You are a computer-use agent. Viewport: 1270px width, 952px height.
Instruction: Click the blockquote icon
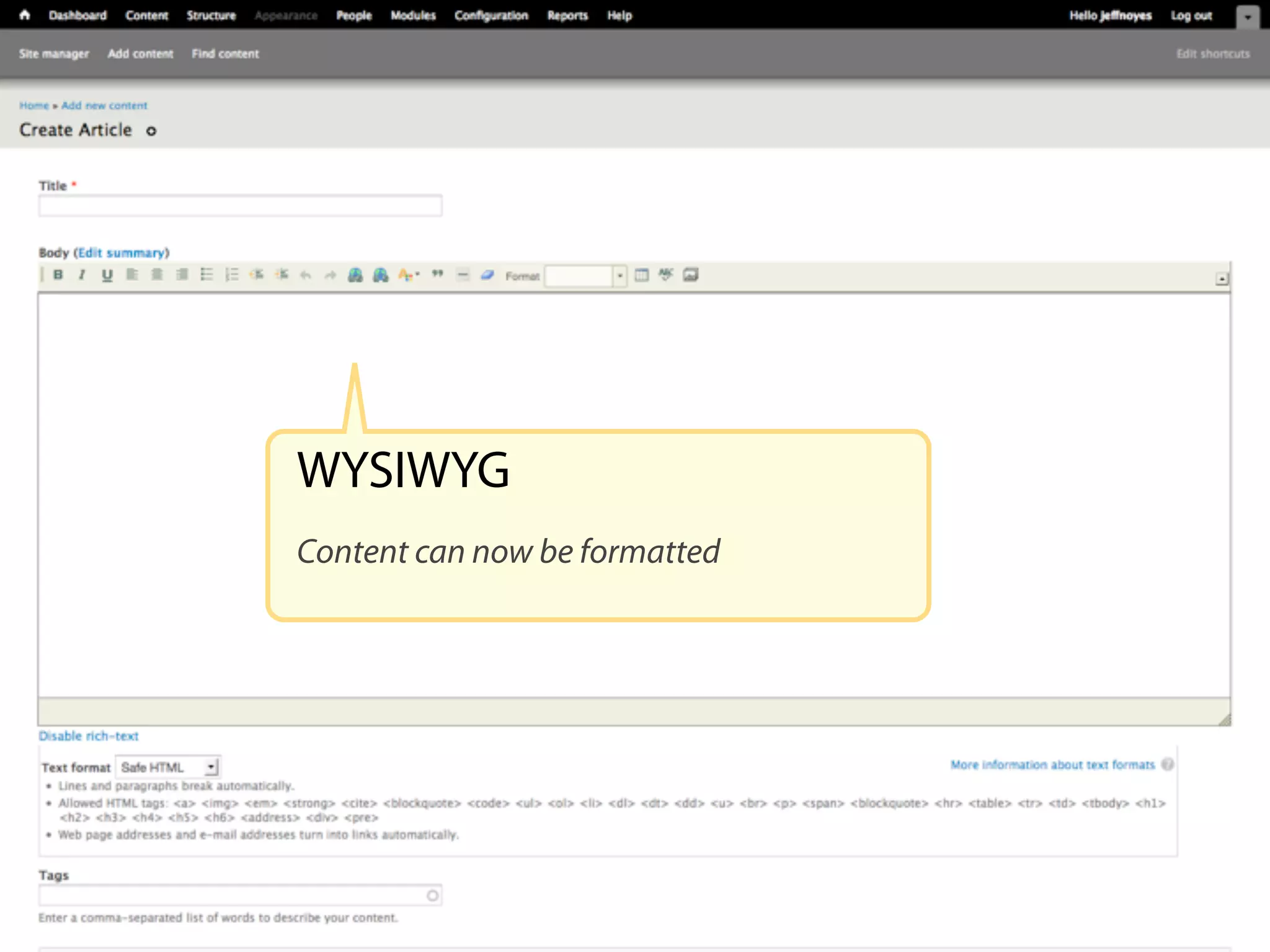click(438, 275)
